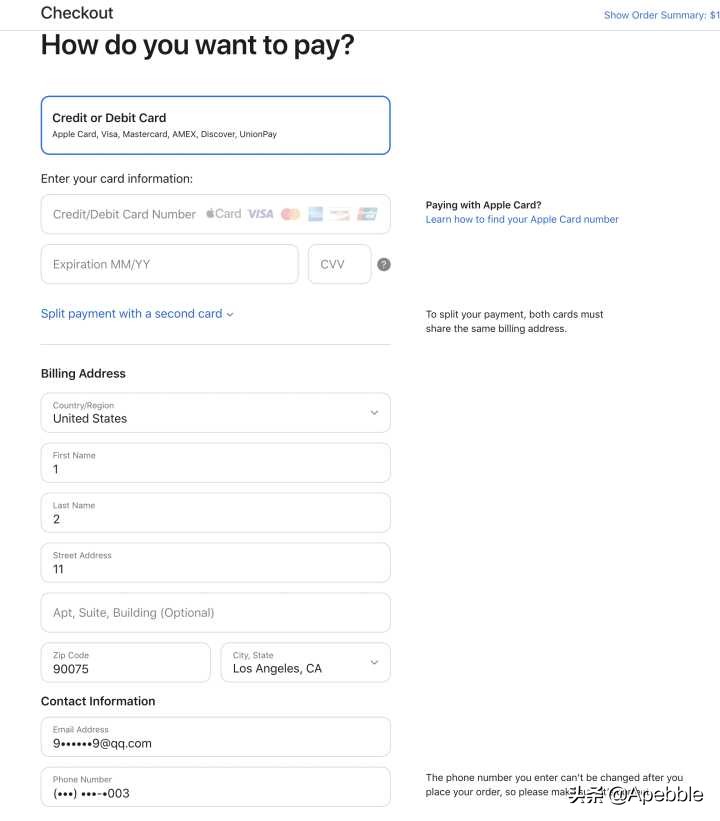Click the UnionPay logo icon

coord(367,214)
